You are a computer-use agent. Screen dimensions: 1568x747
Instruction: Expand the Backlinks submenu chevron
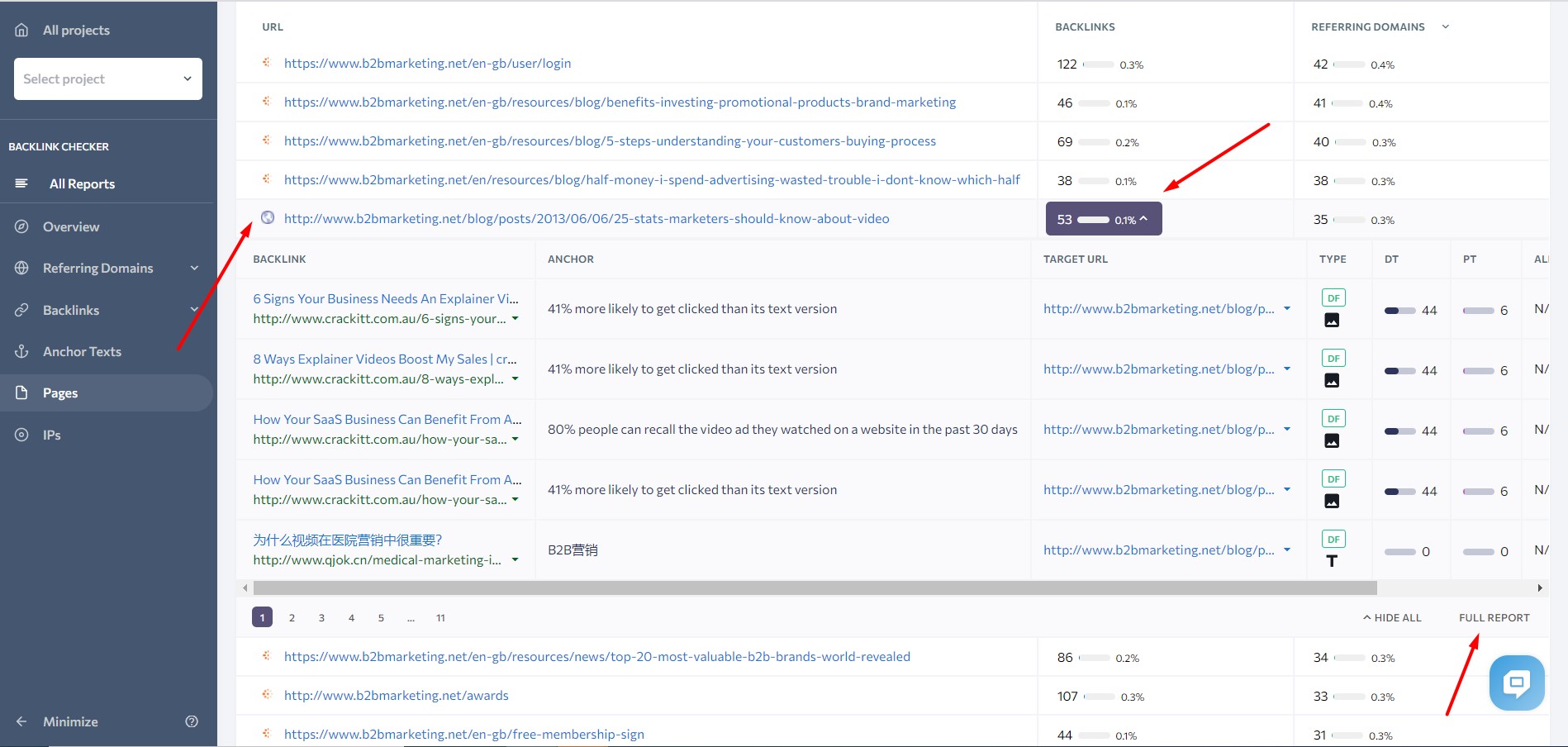point(195,310)
